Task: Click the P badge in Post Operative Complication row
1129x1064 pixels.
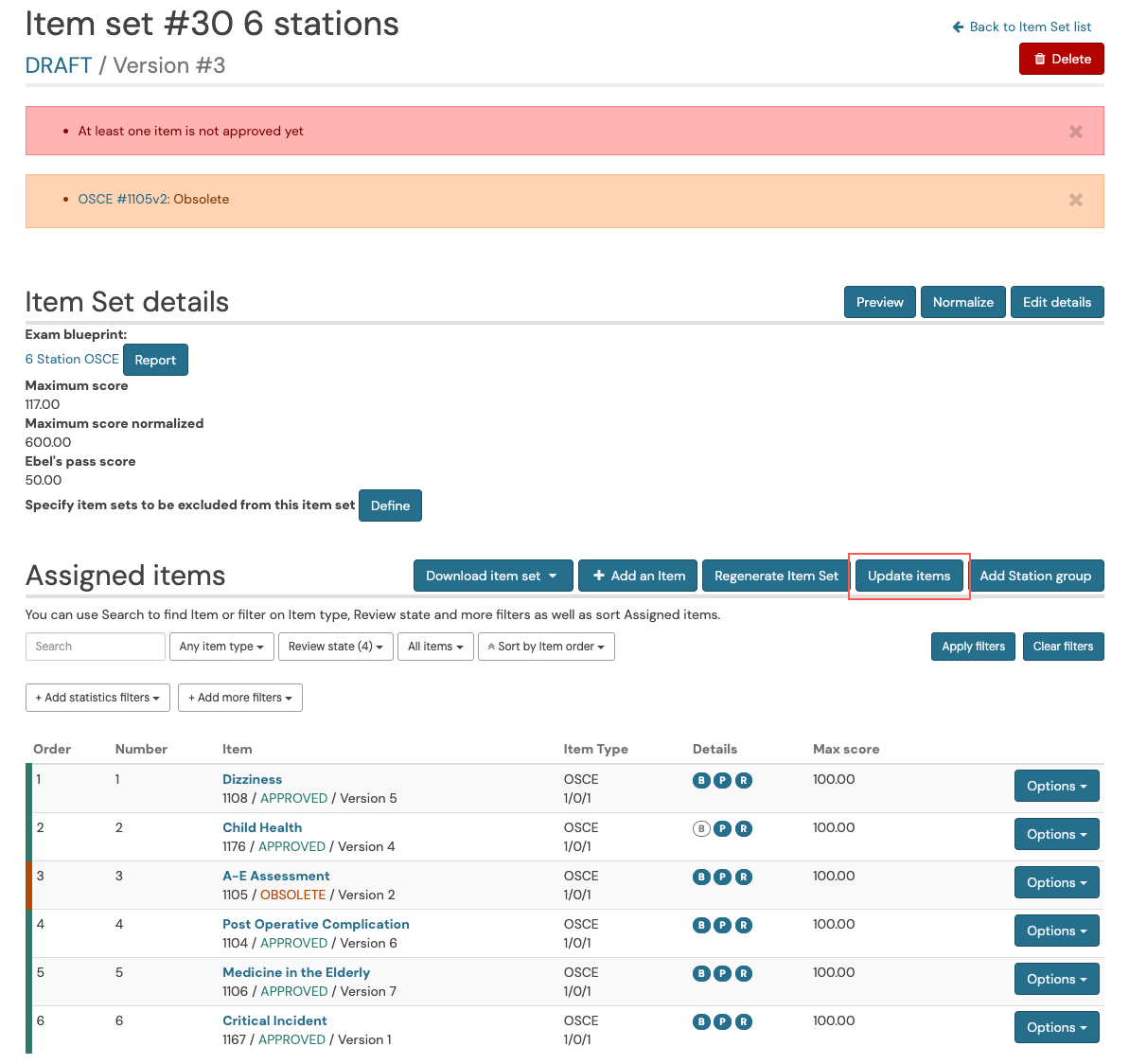Action: (x=722, y=925)
